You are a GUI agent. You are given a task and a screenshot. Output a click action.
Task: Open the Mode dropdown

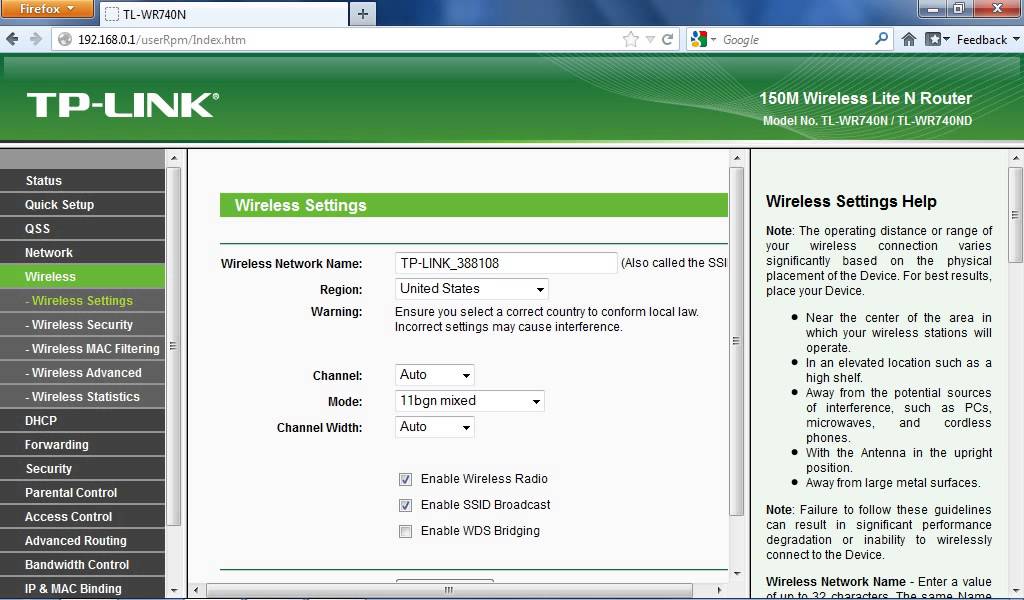(470, 401)
